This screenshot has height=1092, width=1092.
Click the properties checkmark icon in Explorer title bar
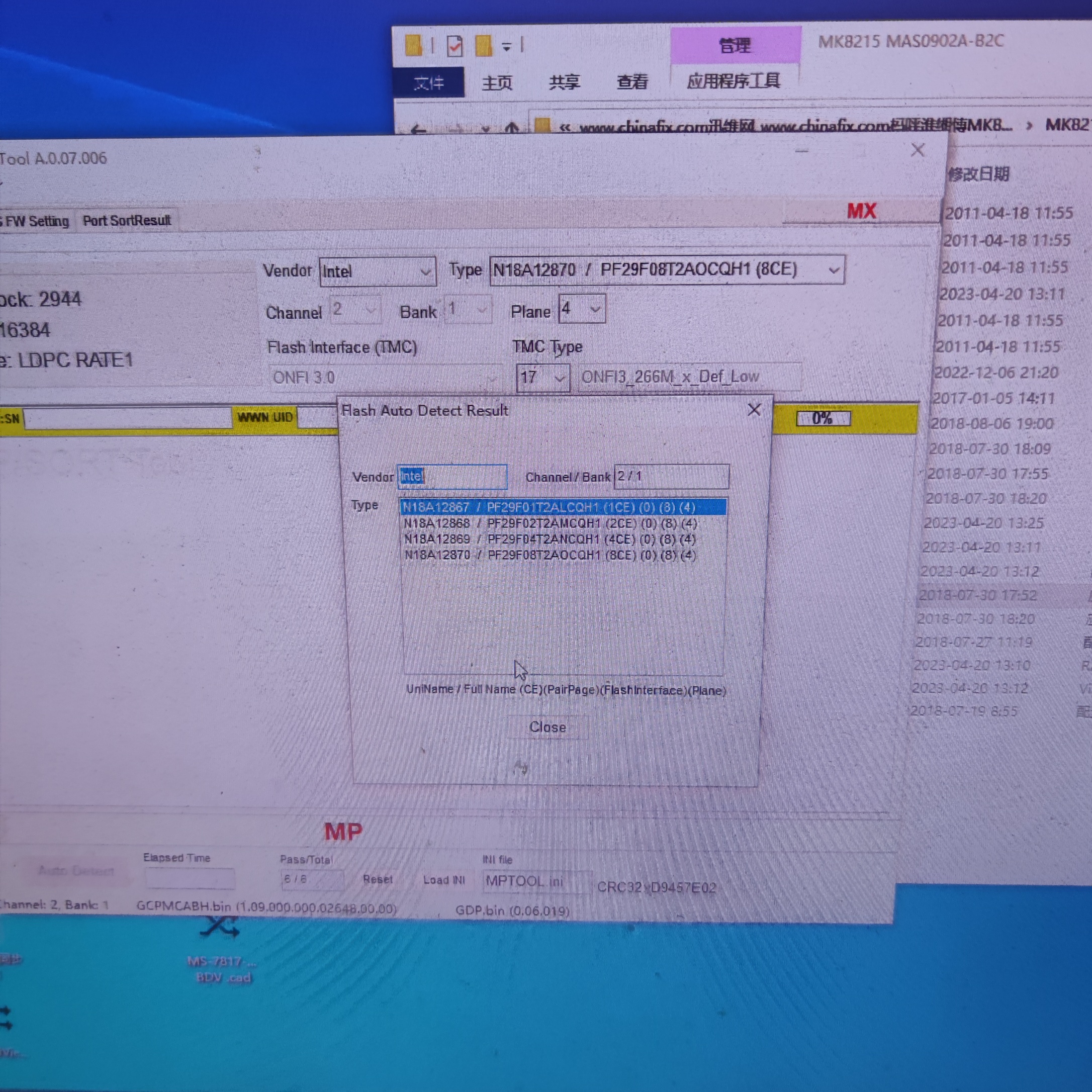coord(454,46)
